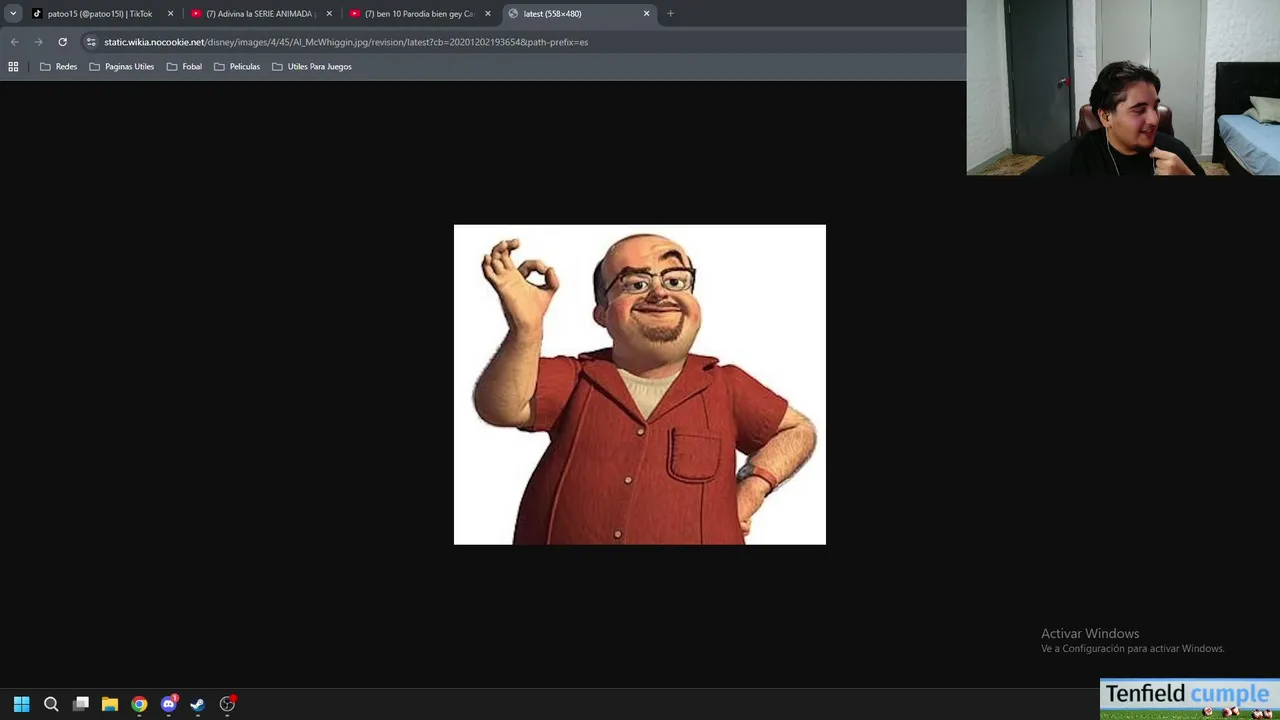Open File Explorer from the taskbar

pyautogui.click(x=110, y=704)
